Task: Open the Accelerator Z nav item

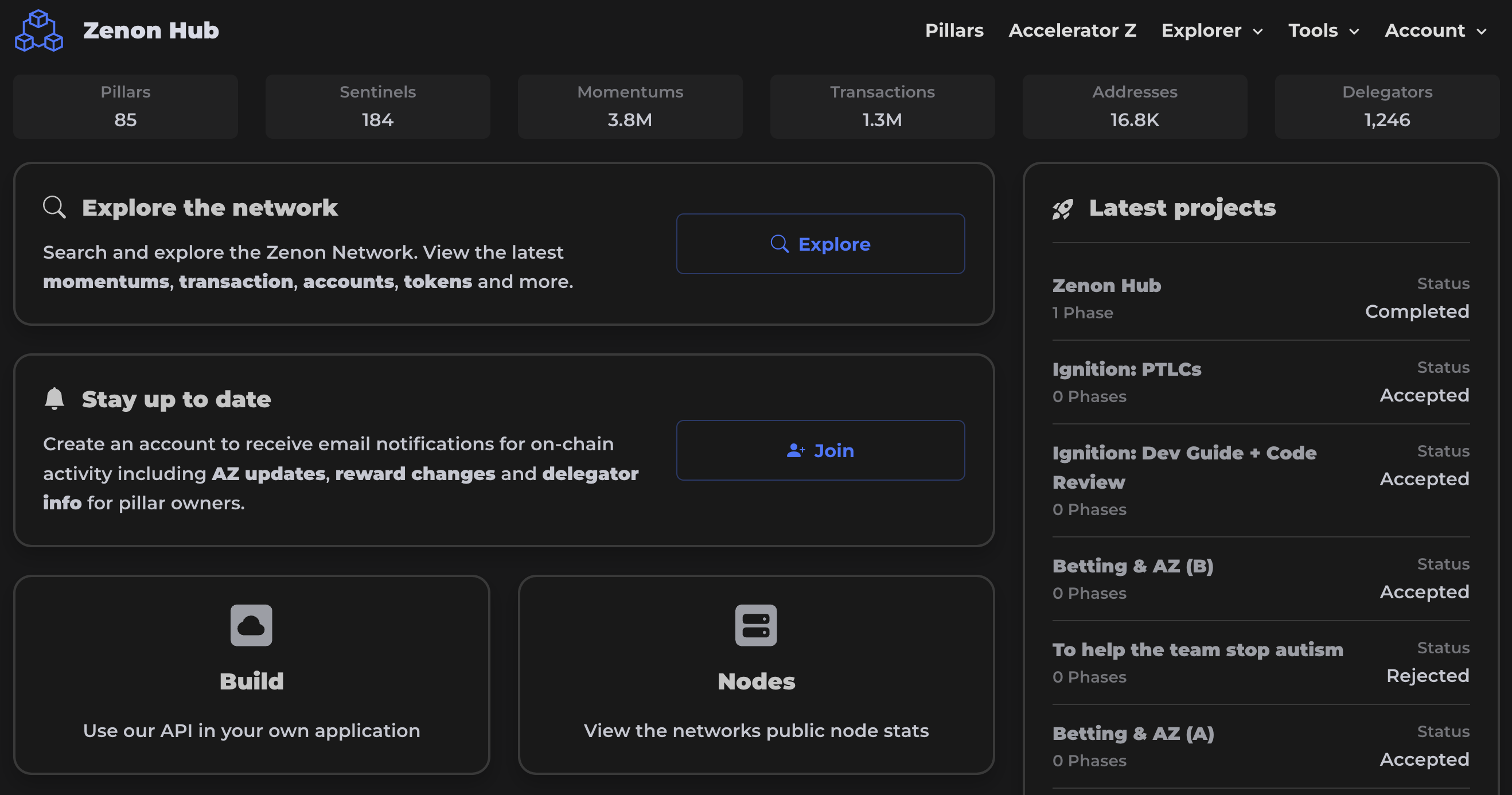Action: point(1072,30)
